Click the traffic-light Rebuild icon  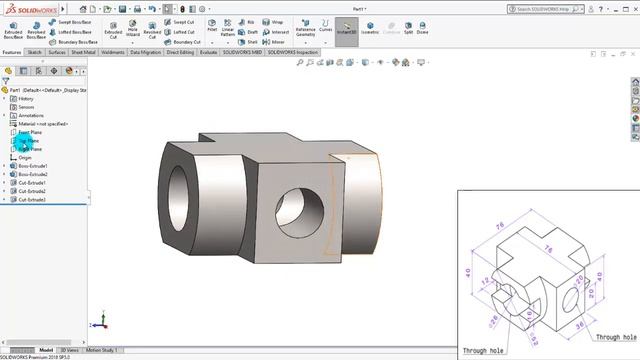182,9
